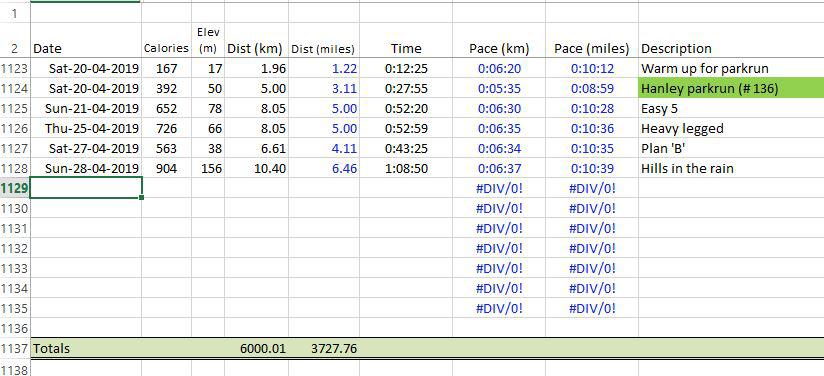Image resolution: width=824 pixels, height=376 pixels.
Task: Select calories value 904
Action: (x=166, y=168)
